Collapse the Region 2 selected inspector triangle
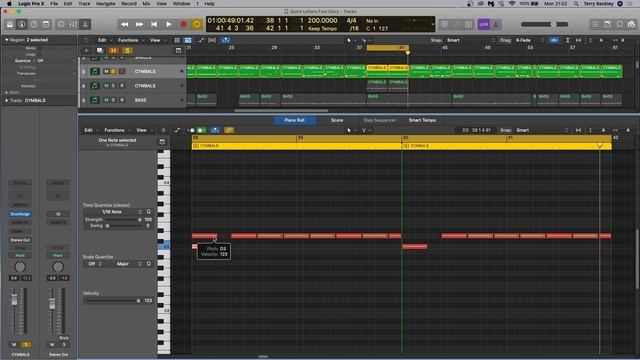This screenshot has width=640, height=360. [x=7, y=40]
